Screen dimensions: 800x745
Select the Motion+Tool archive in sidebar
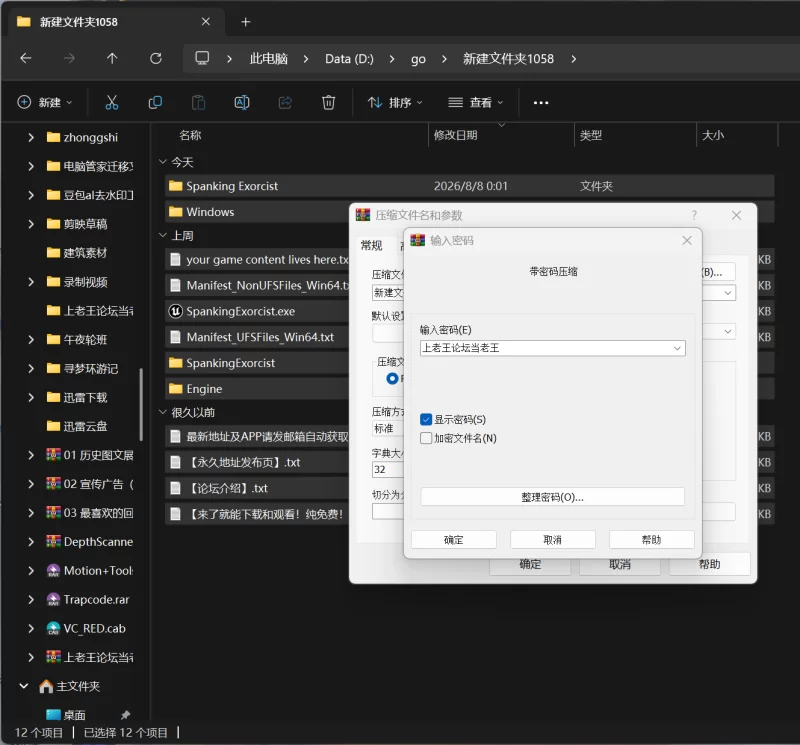pyautogui.click(x=98, y=570)
